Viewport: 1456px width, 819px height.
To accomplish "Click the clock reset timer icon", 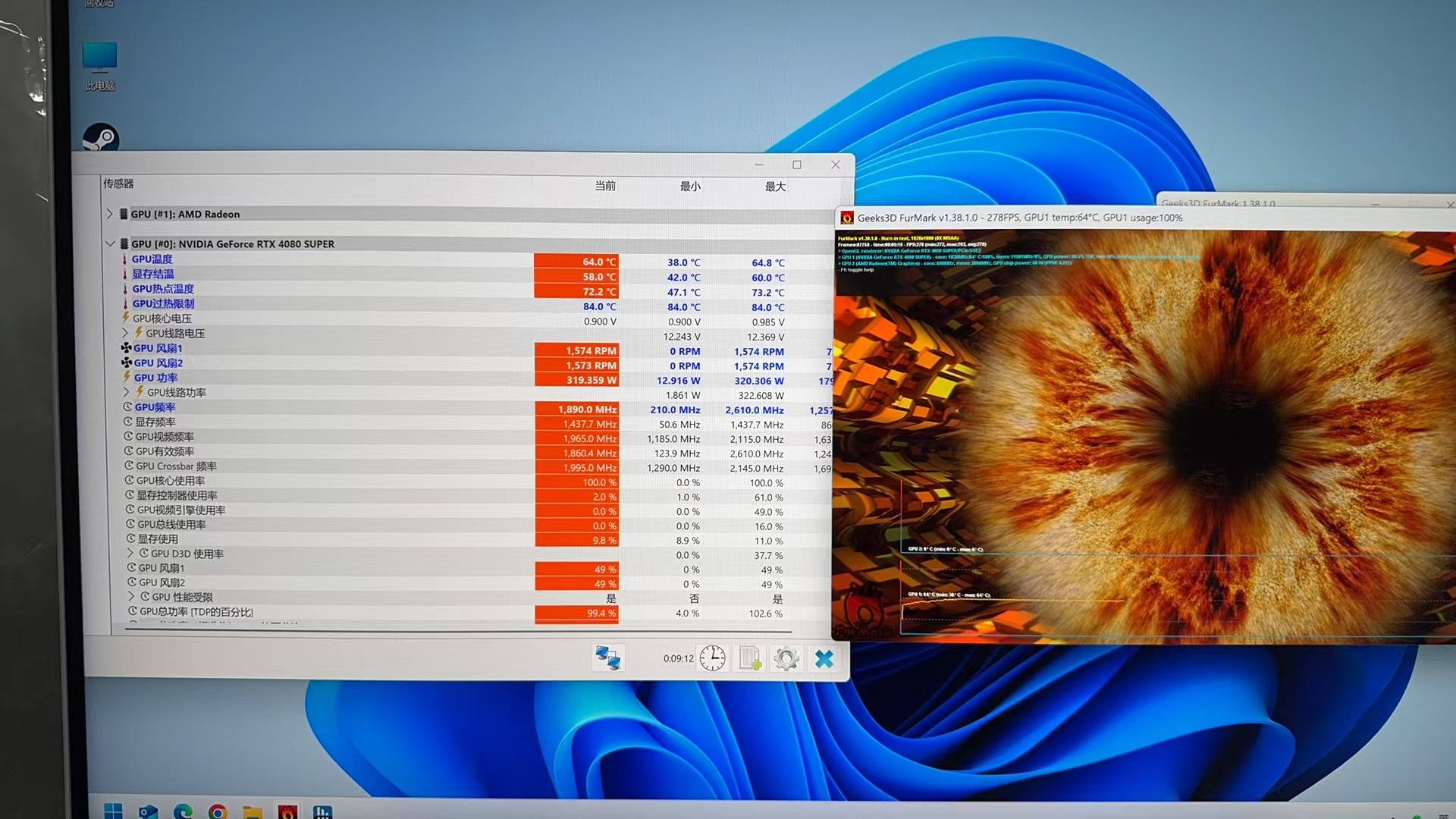I will (712, 657).
